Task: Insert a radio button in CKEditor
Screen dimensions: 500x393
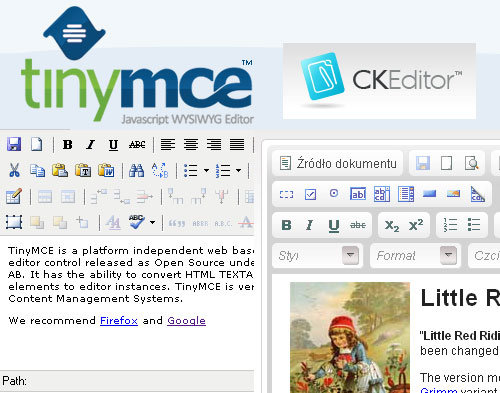Action: click(x=334, y=193)
